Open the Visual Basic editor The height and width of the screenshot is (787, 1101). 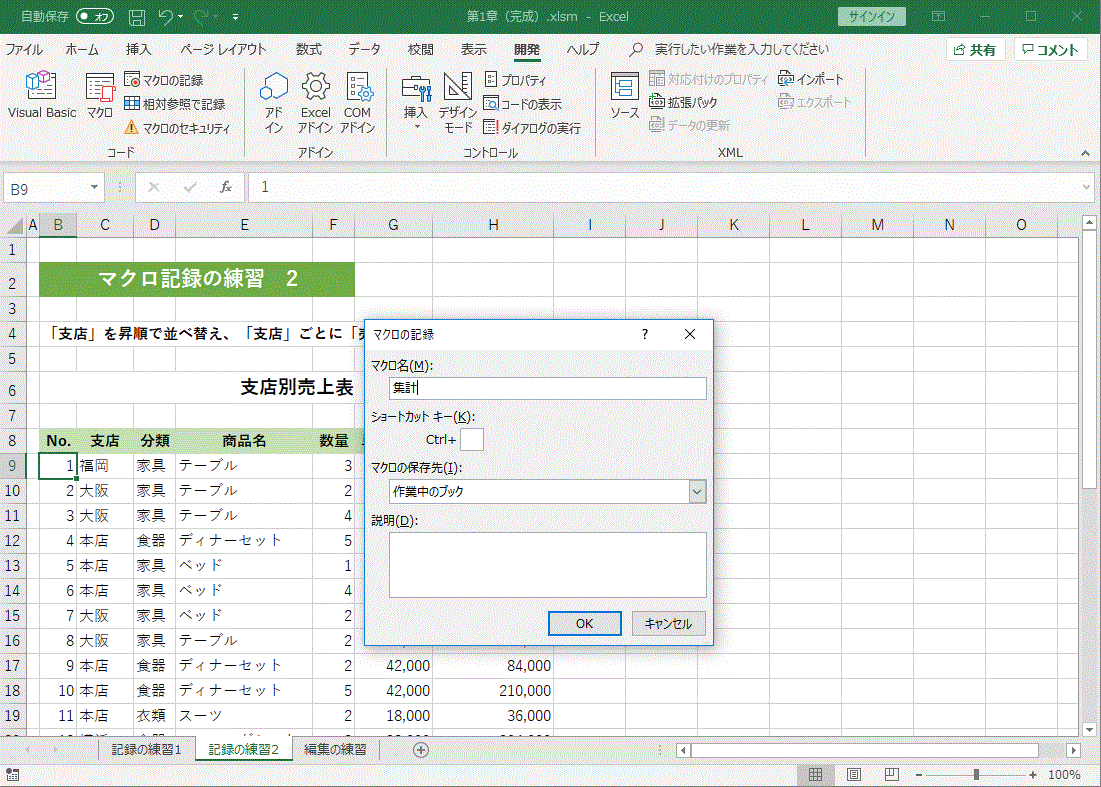coord(41,95)
